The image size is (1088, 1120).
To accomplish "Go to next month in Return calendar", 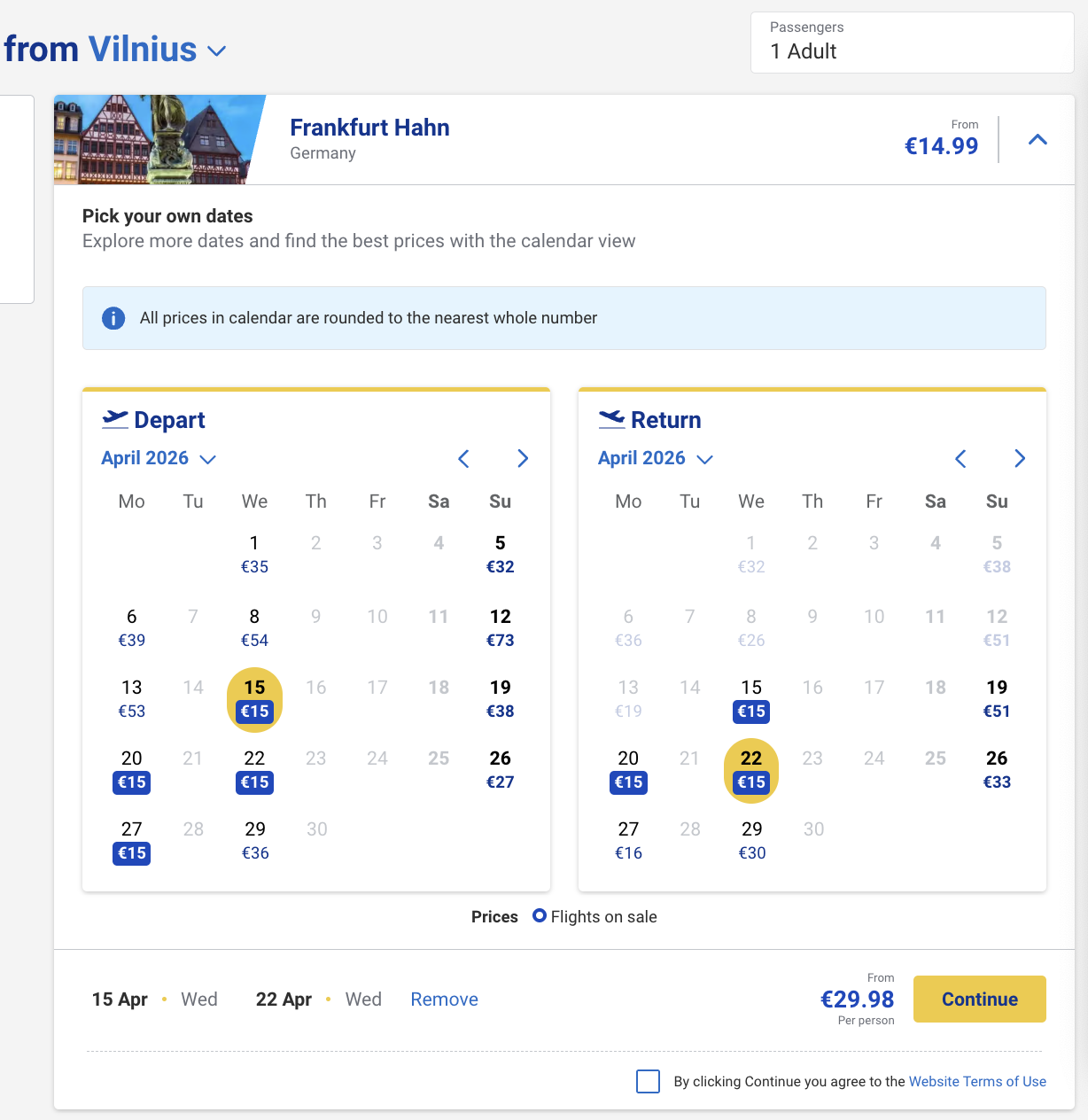I will 1020,458.
